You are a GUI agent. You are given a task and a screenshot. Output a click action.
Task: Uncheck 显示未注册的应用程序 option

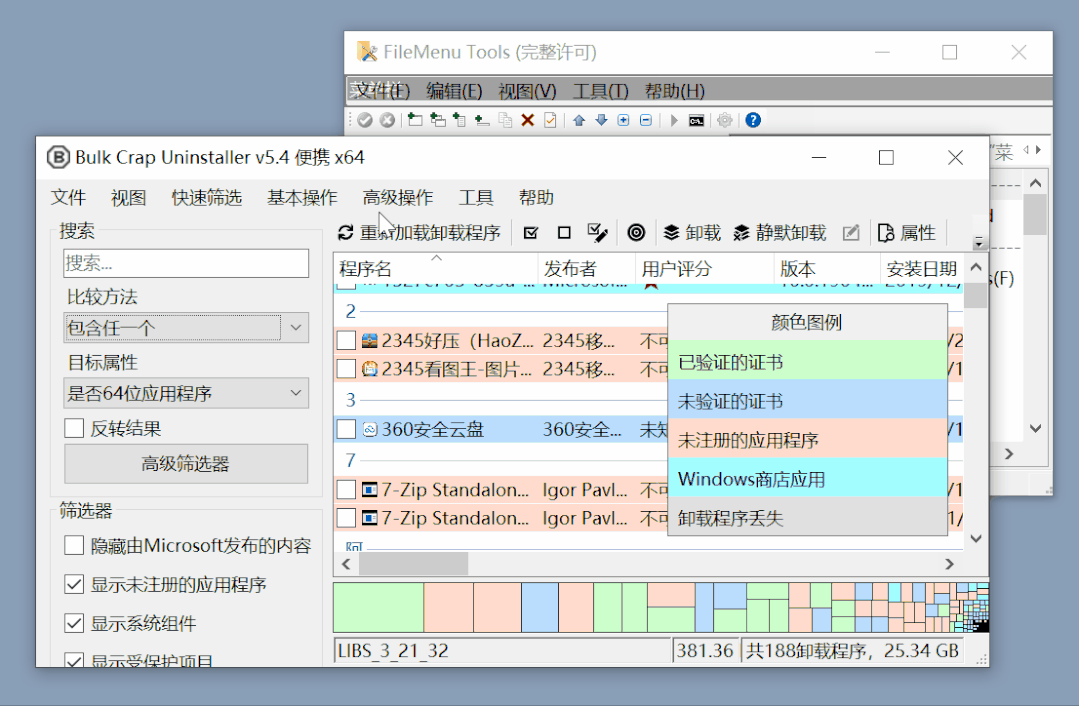(74, 584)
